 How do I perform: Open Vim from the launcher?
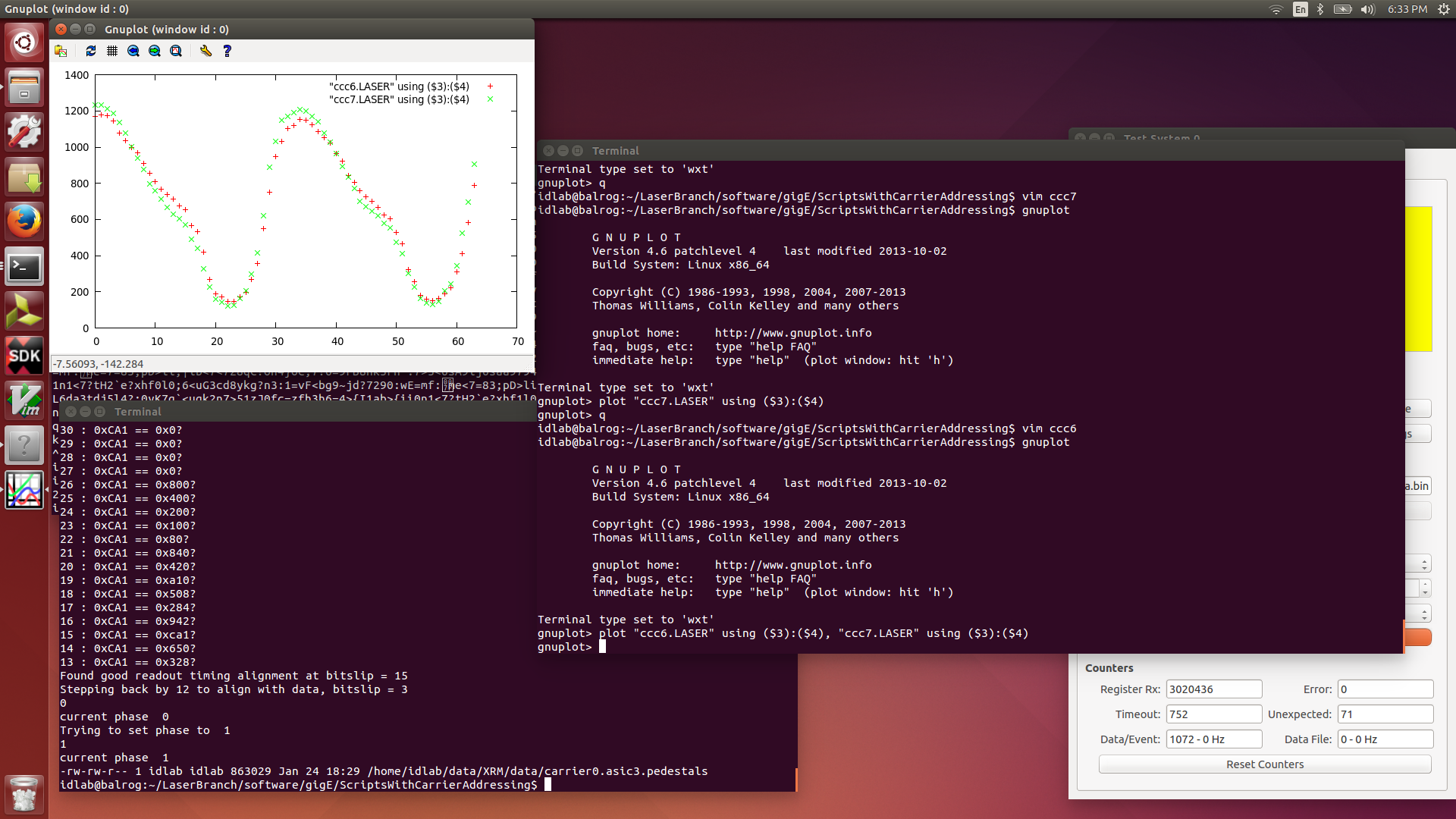tap(24, 401)
